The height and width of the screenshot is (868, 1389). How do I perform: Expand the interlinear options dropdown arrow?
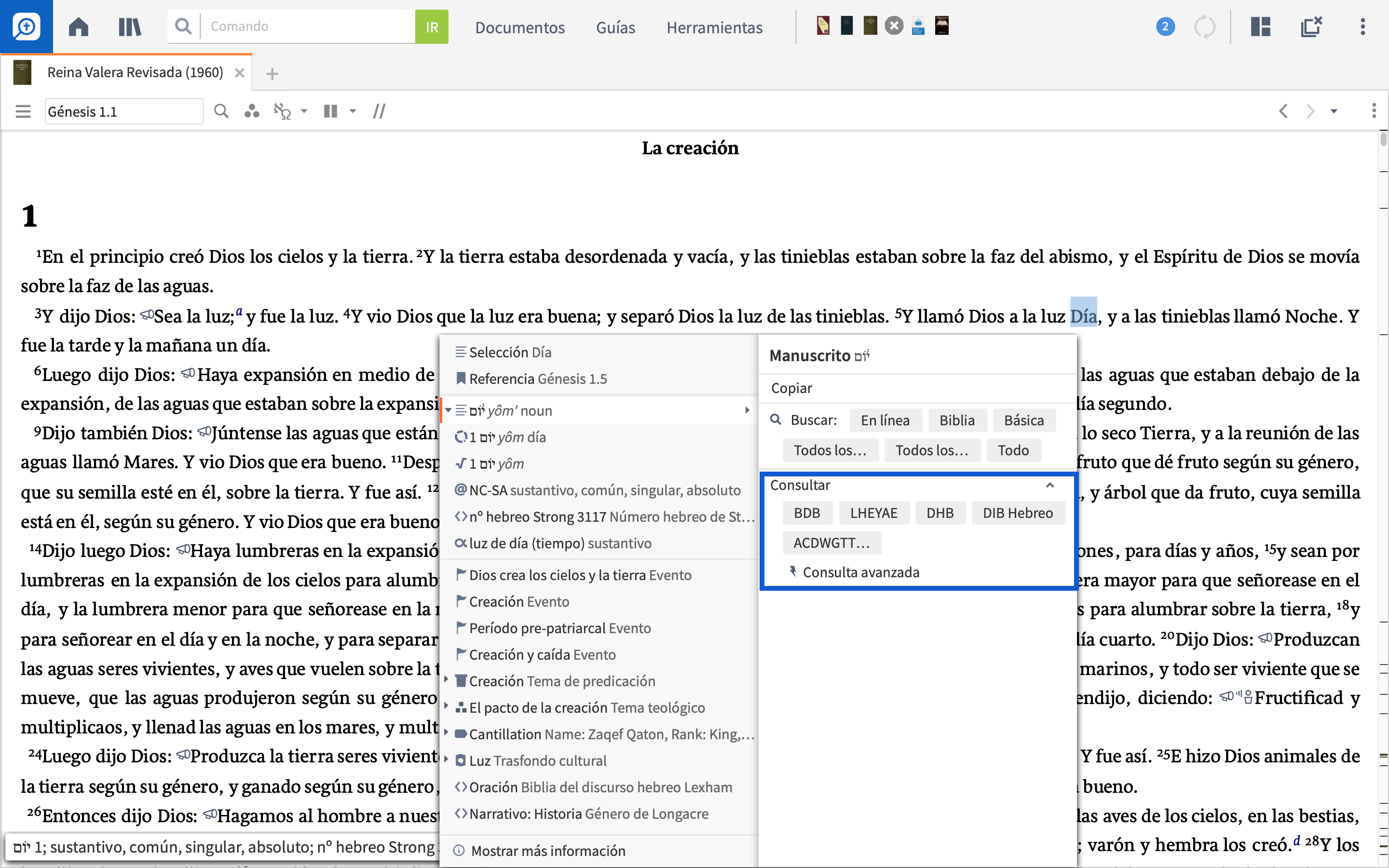(304, 111)
